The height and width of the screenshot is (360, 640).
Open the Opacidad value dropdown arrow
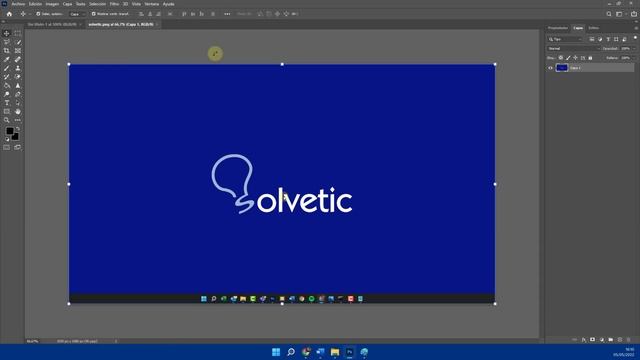[x=634, y=49]
